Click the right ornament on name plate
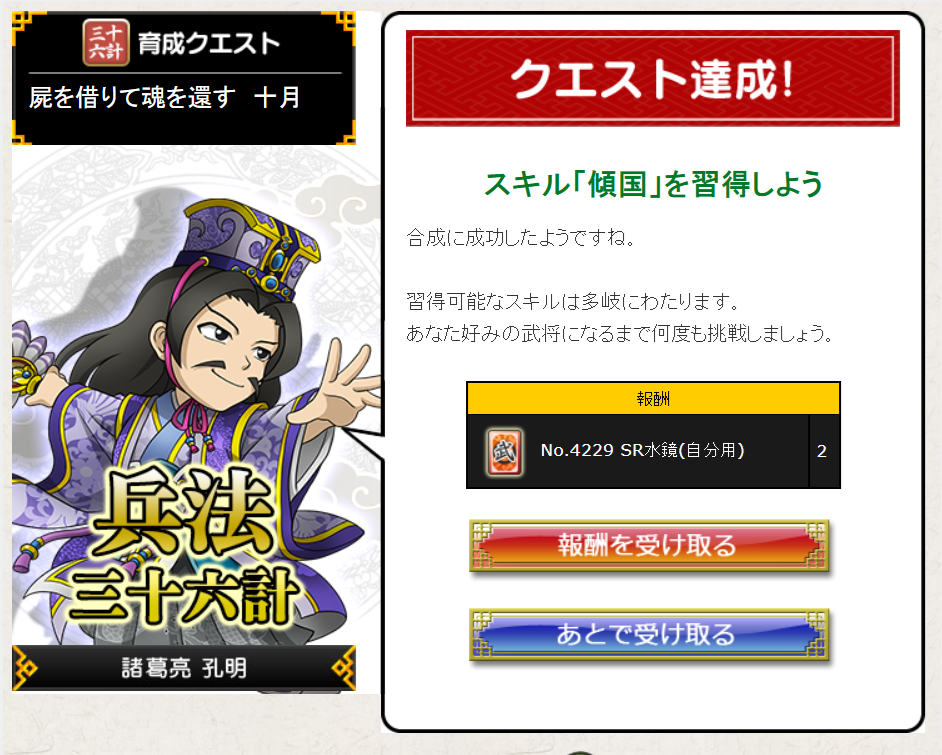The height and width of the screenshot is (755, 942). (343, 668)
